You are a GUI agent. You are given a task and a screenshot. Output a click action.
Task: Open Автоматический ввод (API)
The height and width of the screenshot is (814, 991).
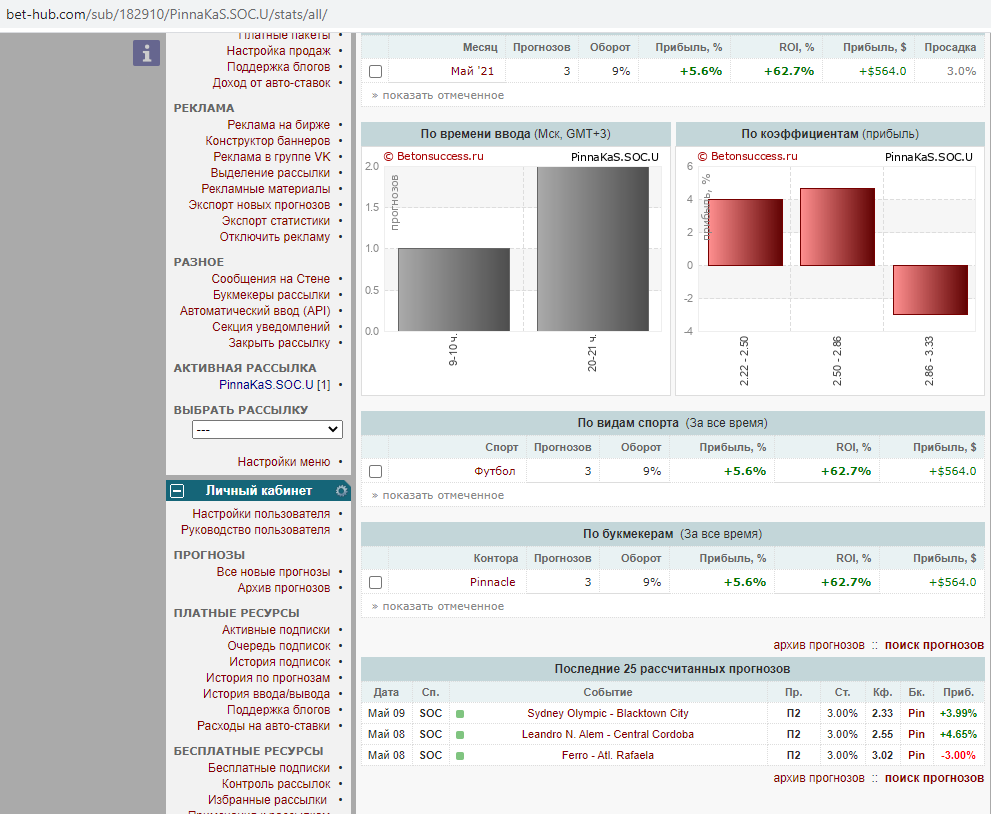coord(255,310)
